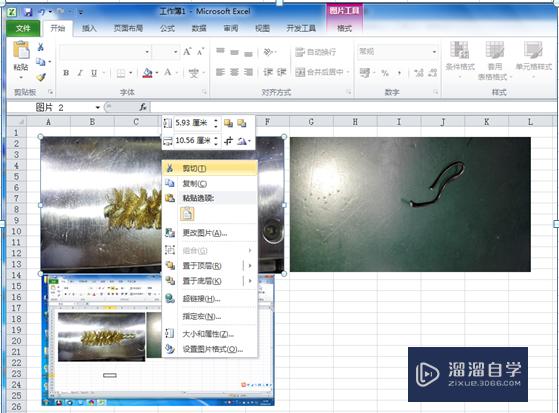Click the decrease decimal icon

(x=432, y=73)
